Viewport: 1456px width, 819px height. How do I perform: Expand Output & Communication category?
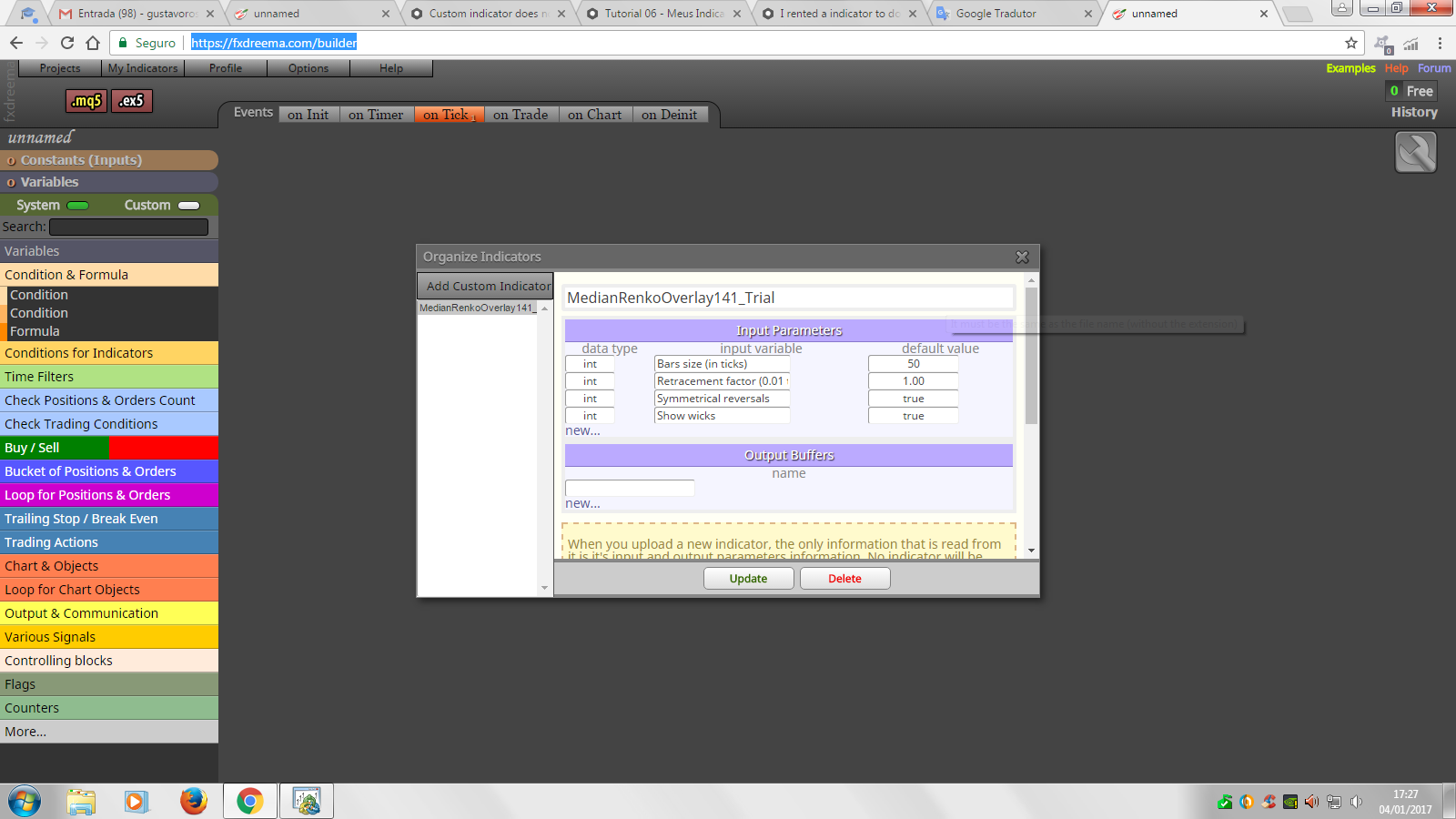[109, 613]
